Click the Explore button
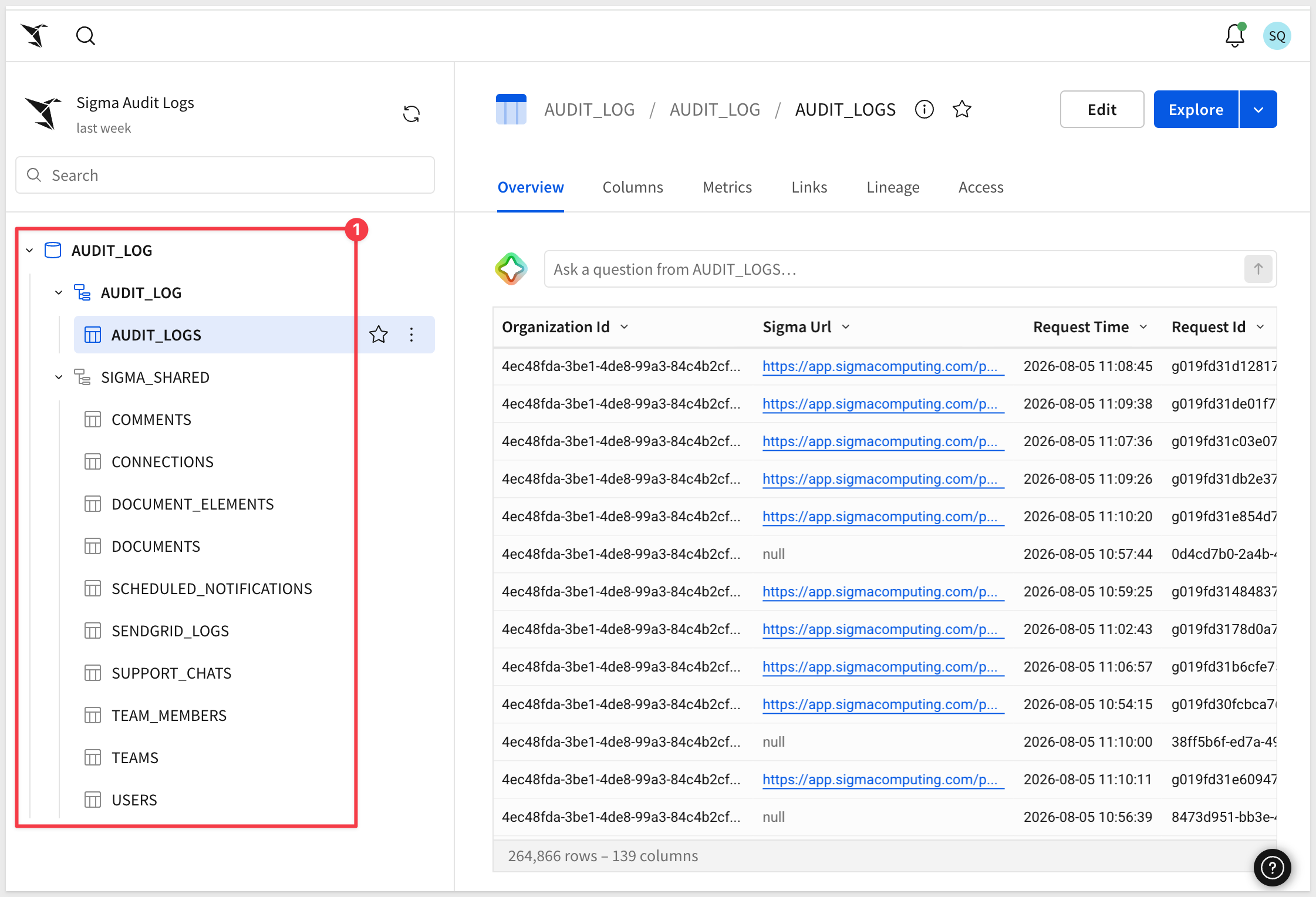 click(x=1196, y=109)
